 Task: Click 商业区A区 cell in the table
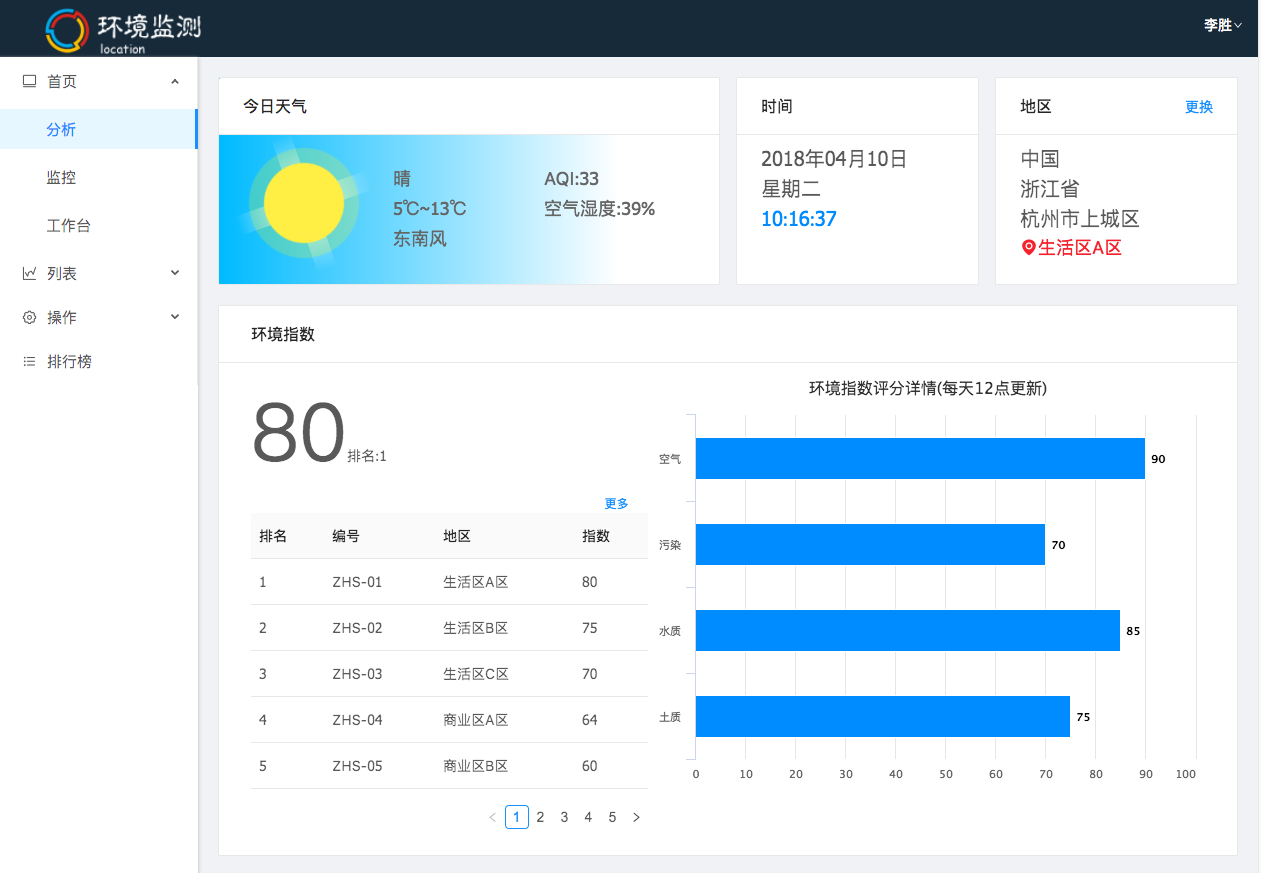tap(476, 720)
